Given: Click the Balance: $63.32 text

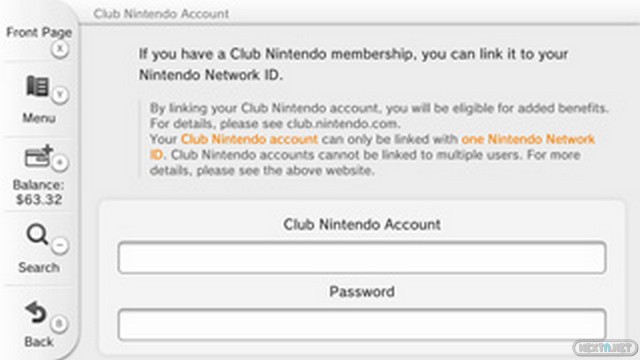Looking at the screenshot, I should click(x=39, y=192).
